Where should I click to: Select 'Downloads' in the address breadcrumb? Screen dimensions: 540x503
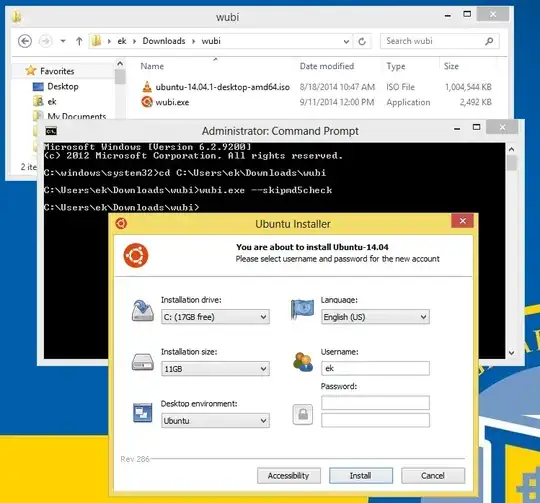pyautogui.click(x=164, y=41)
